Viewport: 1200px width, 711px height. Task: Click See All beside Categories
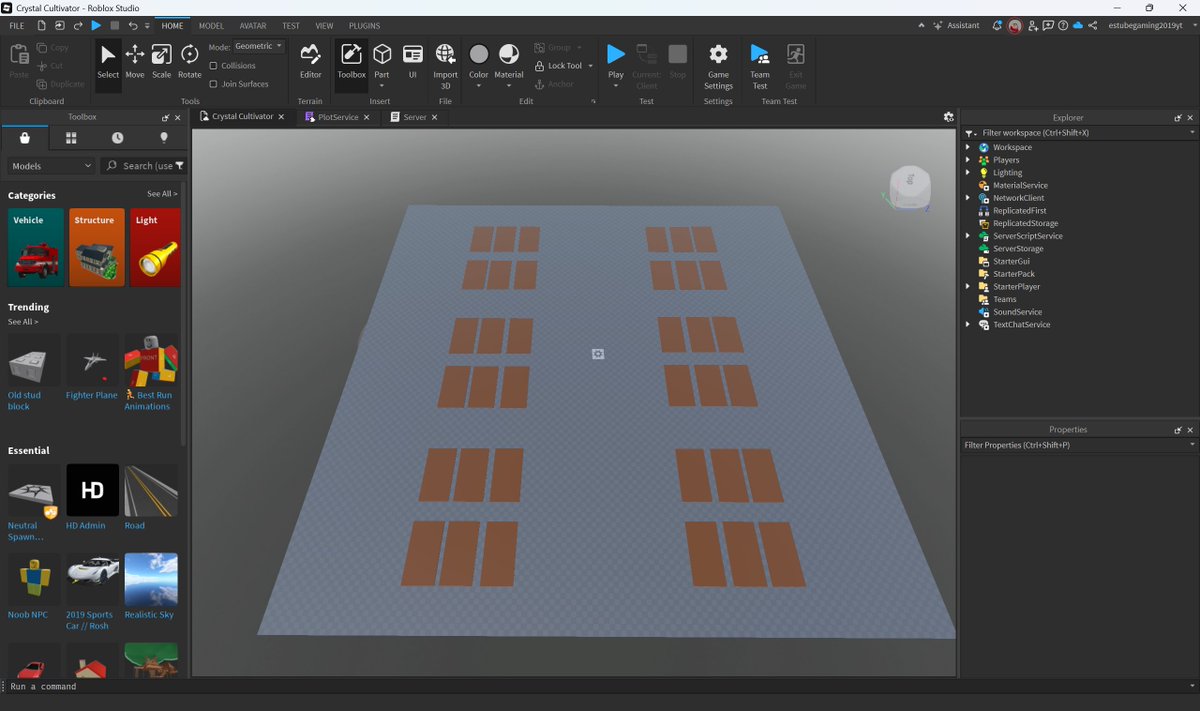click(x=162, y=194)
